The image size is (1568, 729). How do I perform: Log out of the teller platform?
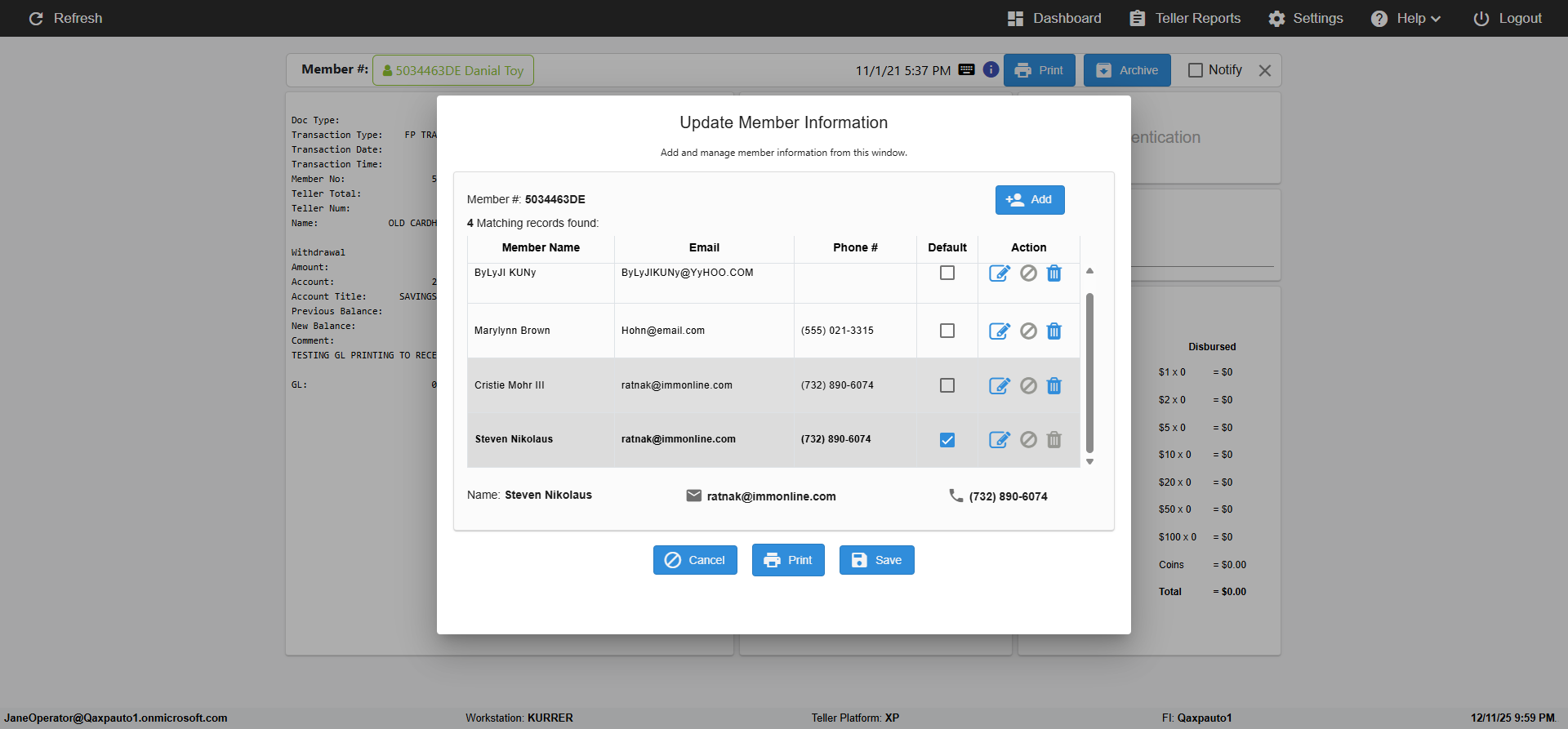coord(1508,18)
